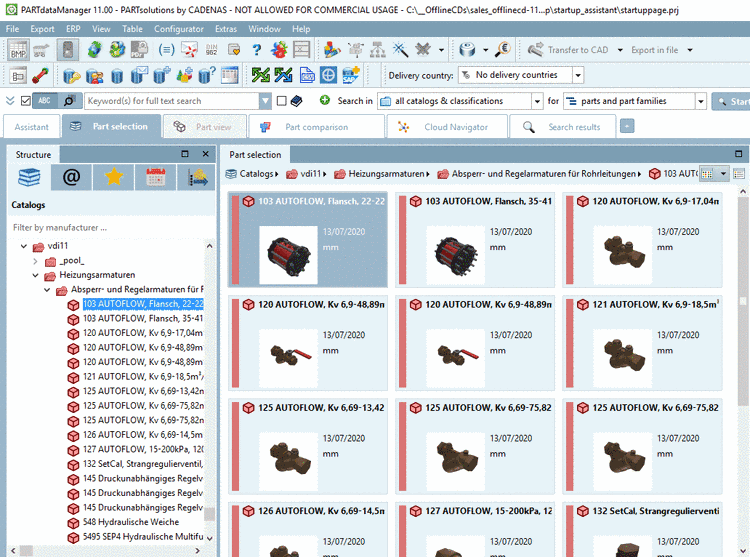Click the PDF datasheet toolbar icon
750x557 pixels.
tap(139, 49)
